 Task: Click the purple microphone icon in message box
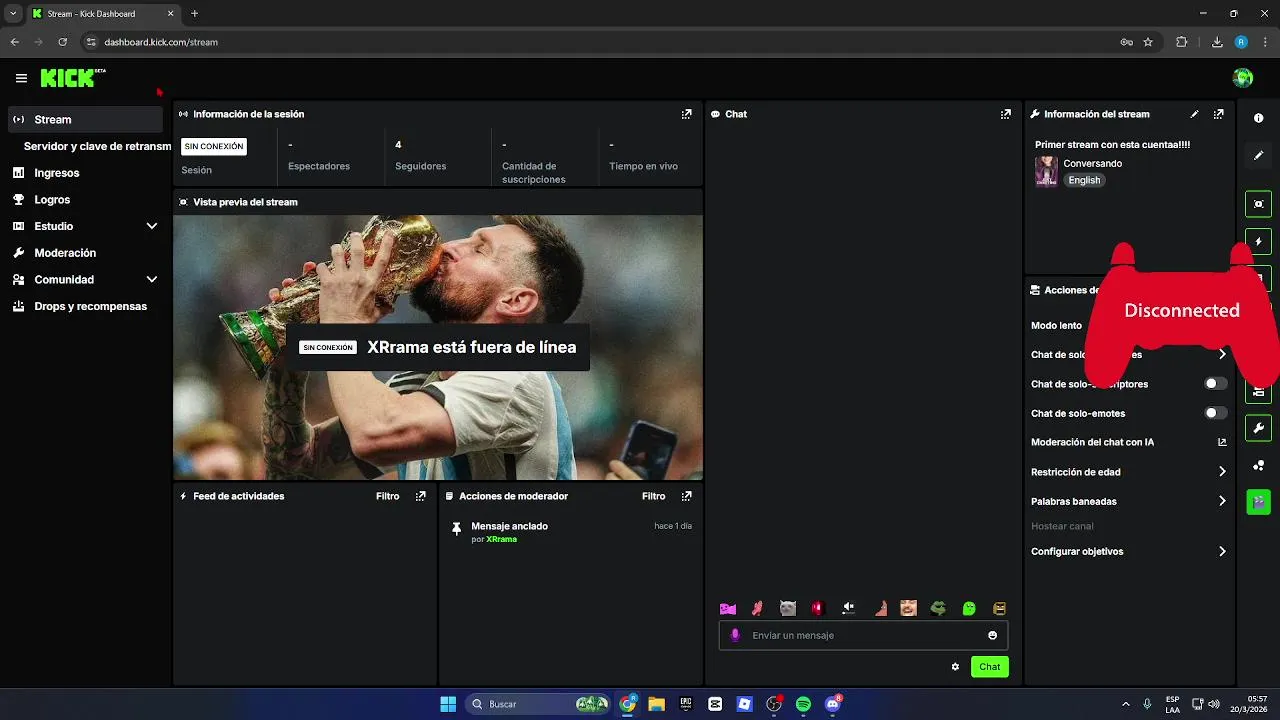click(x=735, y=635)
